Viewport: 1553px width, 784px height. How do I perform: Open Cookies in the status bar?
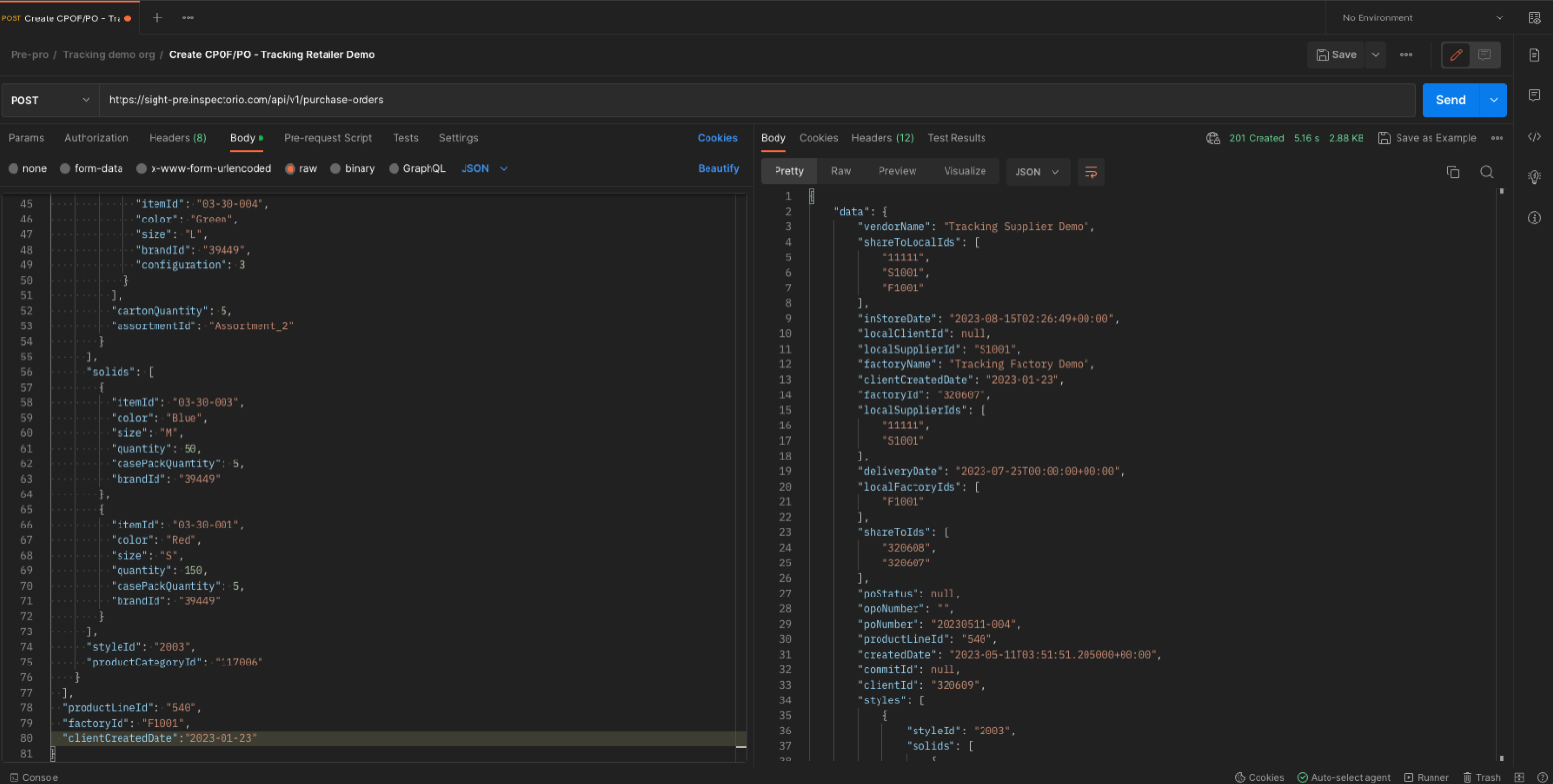click(x=1260, y=777)
